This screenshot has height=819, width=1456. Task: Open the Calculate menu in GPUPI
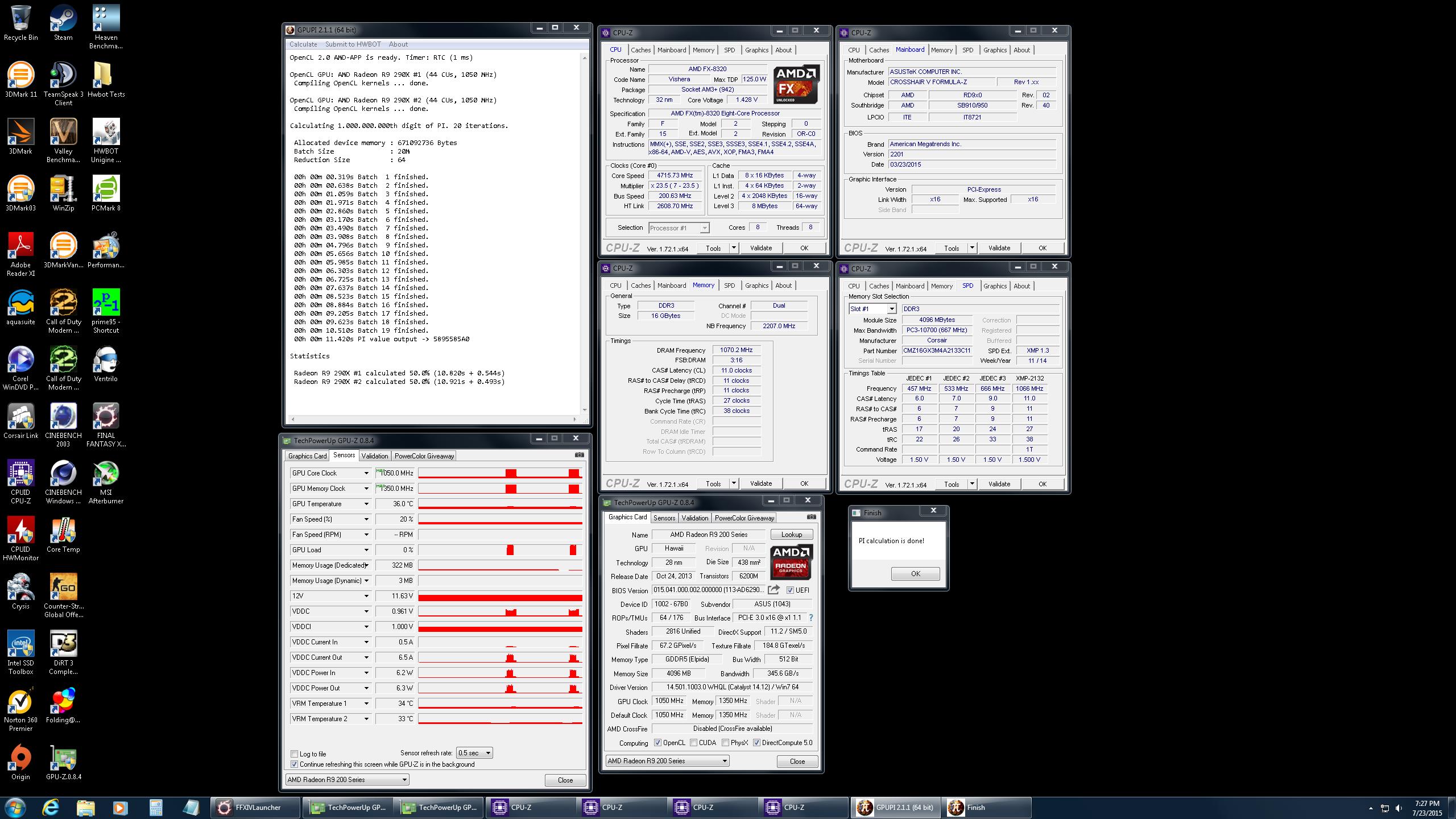303,44
